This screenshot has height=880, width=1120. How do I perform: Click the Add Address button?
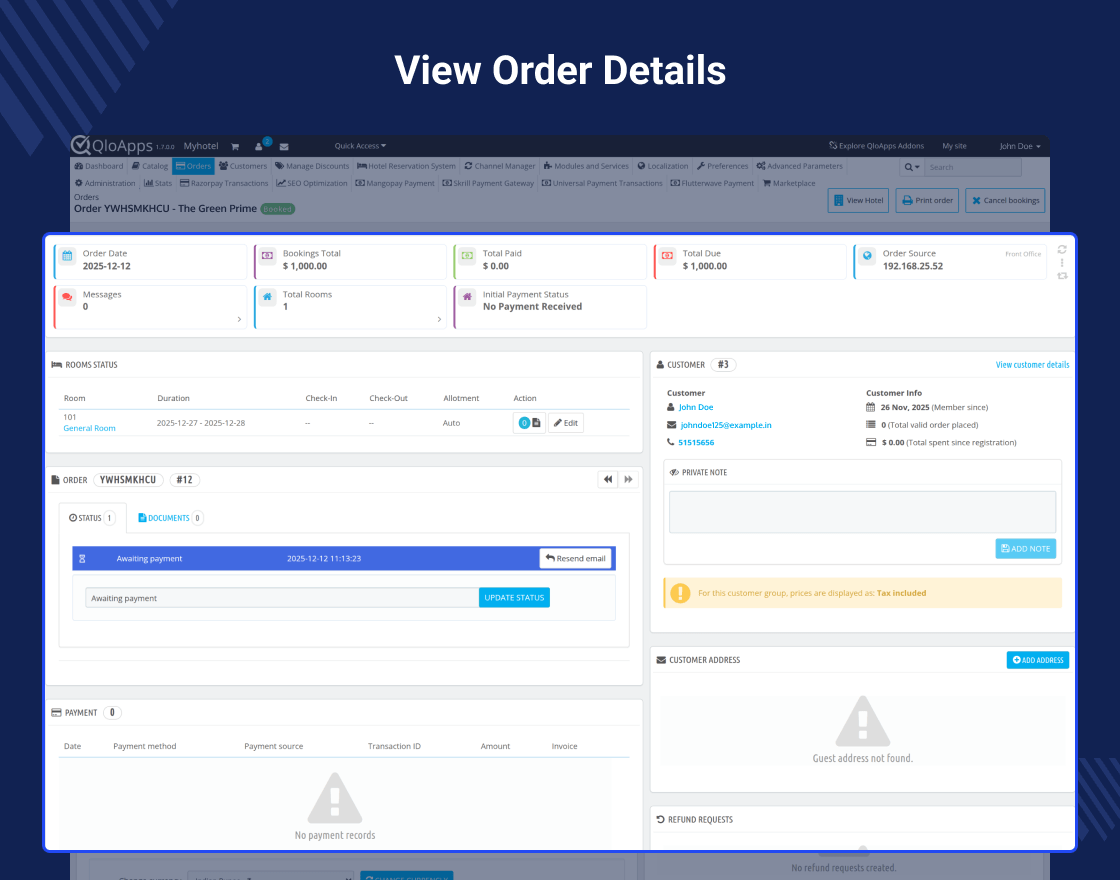click(x=1038, y=660)
